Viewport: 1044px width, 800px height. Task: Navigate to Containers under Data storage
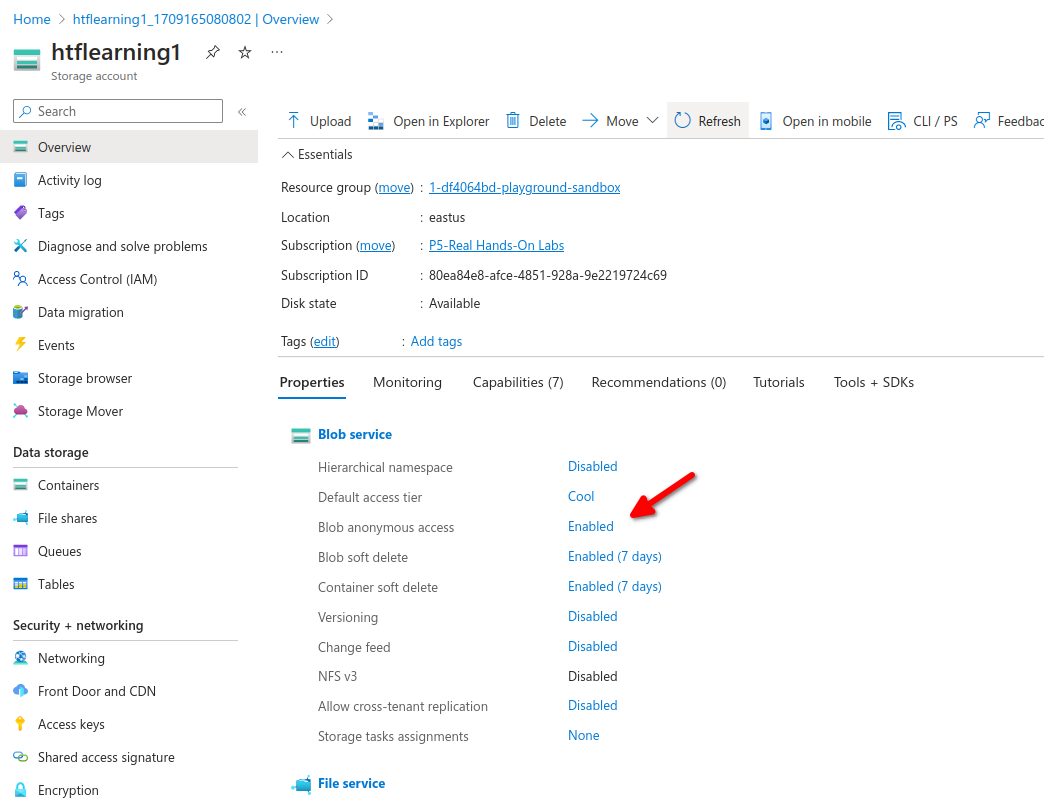68,485
